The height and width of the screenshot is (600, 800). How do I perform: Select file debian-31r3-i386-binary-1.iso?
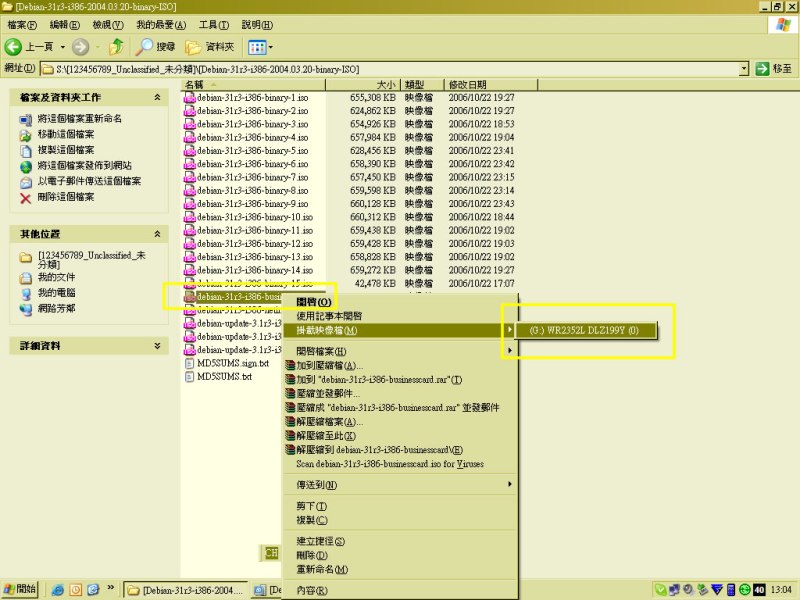click(253, 97)
